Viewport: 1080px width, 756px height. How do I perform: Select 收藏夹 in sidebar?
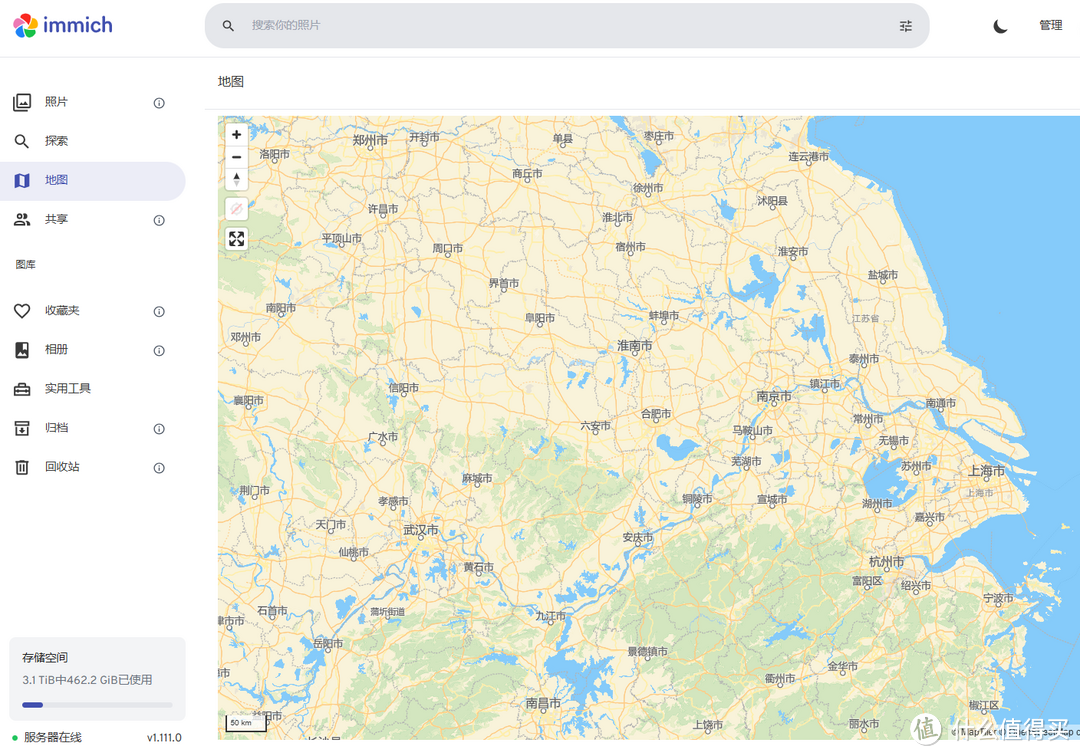pos(61,311)
